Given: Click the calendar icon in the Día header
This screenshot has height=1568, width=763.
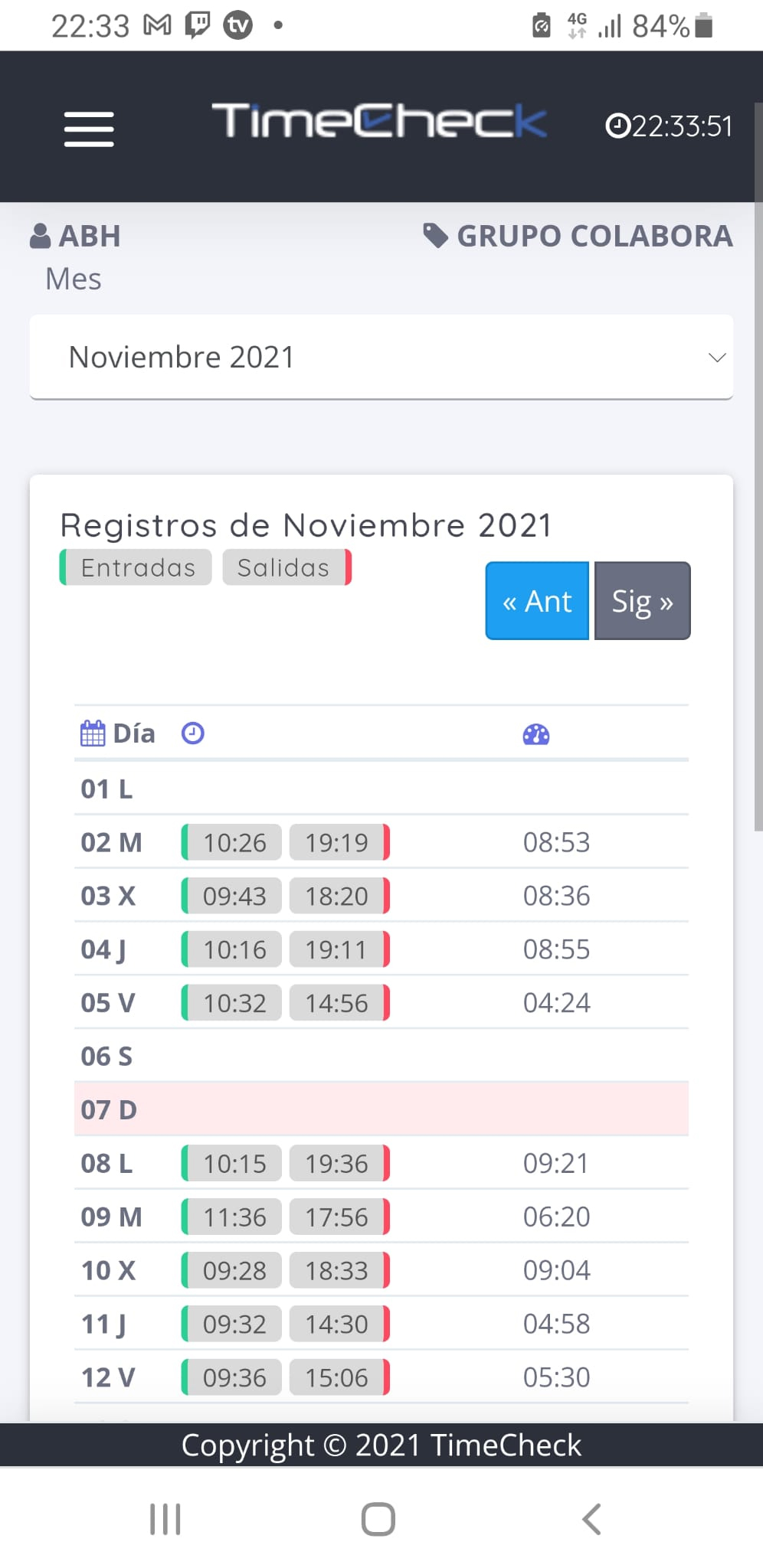Looking at the screenshot, I should [x=93, y=733].
